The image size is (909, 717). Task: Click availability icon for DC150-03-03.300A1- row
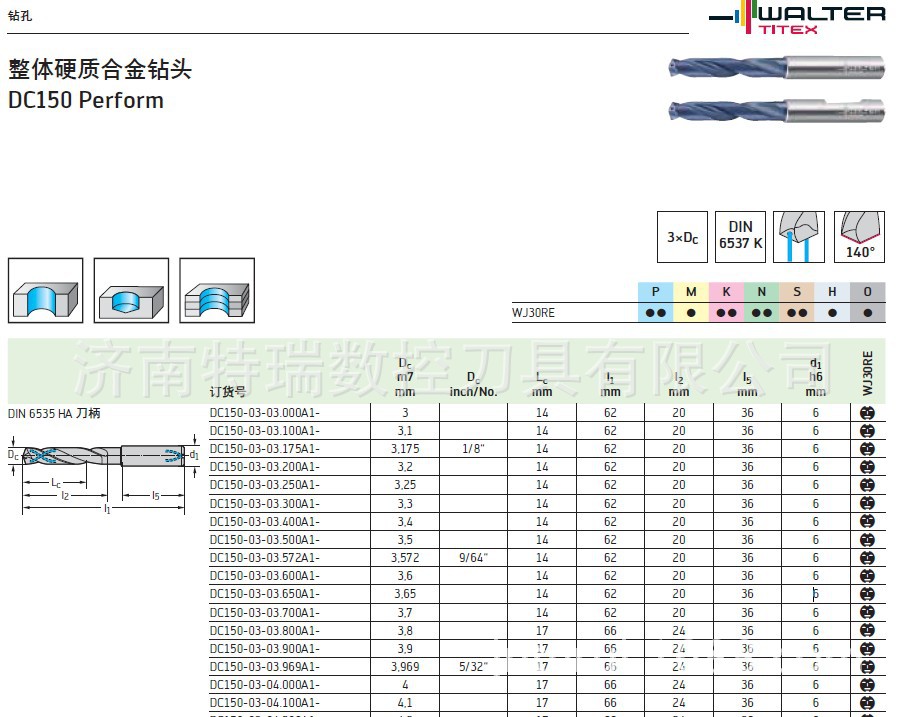click(x=867, y=503)
